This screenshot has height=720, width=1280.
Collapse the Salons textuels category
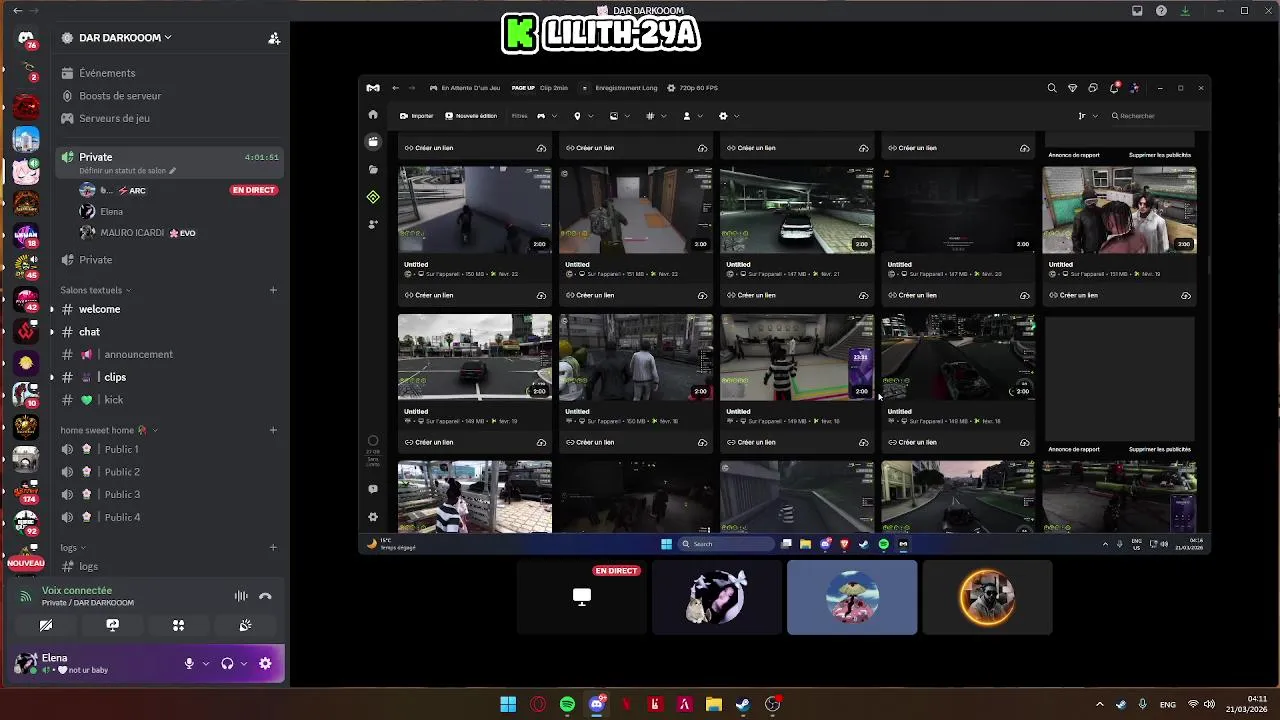(96, 290)
